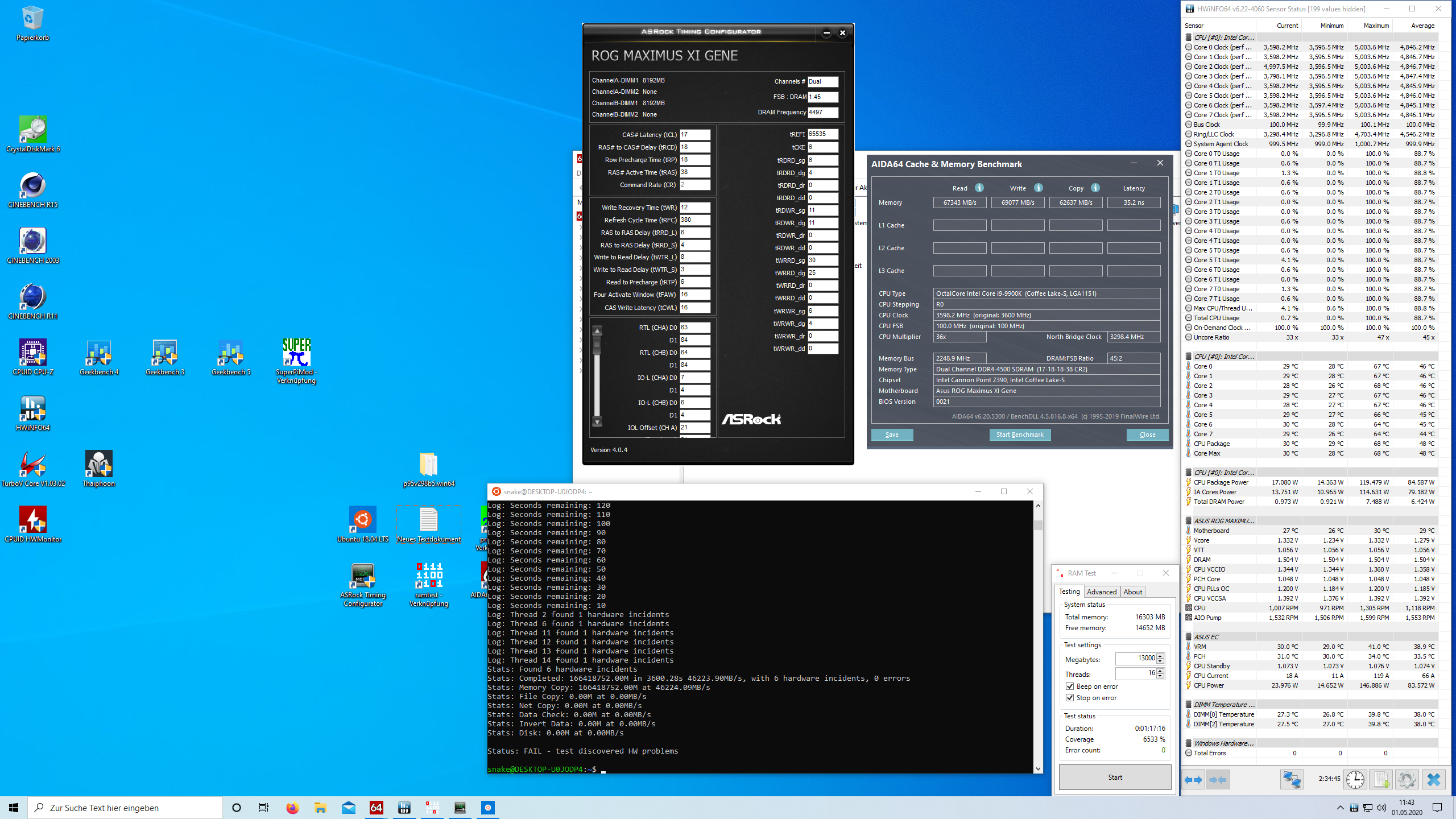Open the About tab in RAM Test
Viewport: 1456px width, 819px height.
1132,592
